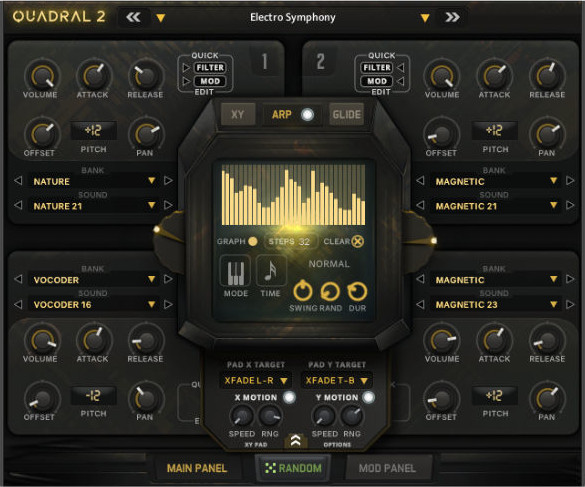Open the MAGNETIC 21 sound dropdown
This screenshot has height=487, width=585.
[x=495, y=206]
